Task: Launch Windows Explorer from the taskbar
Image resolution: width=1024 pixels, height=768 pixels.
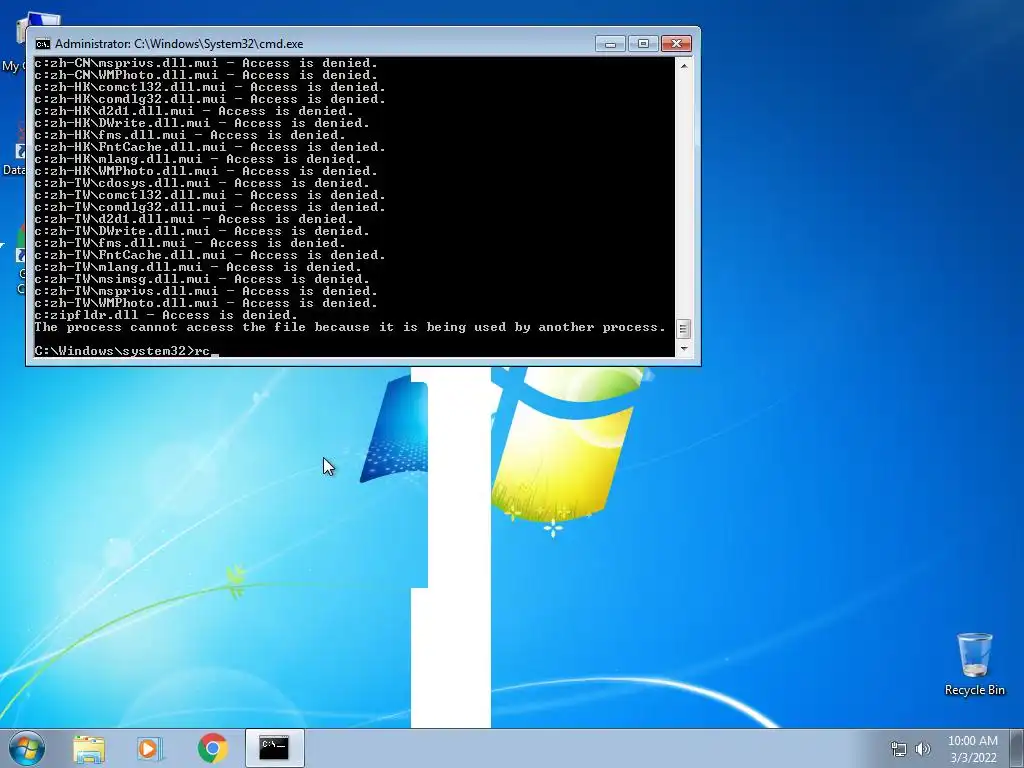Action: 89,748
